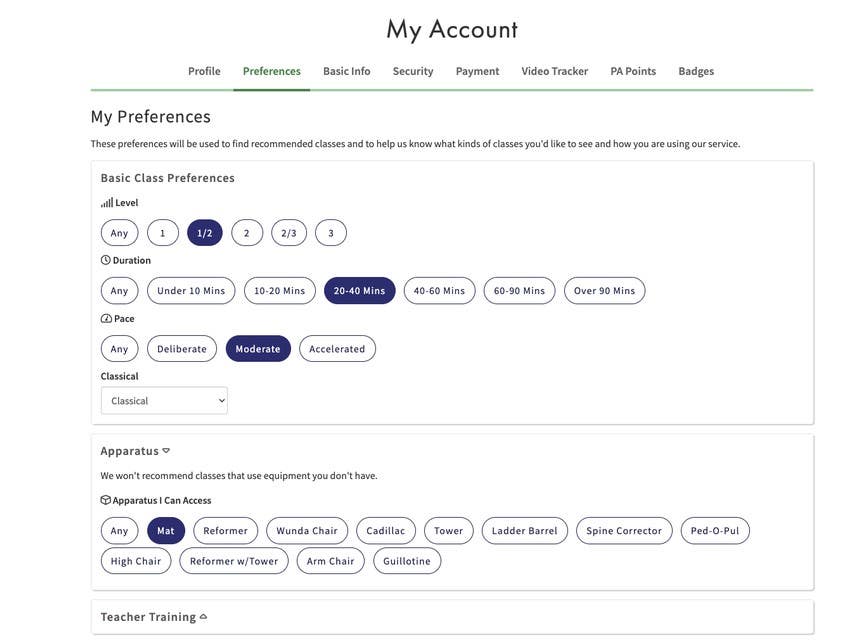Click the Level signal-bars icon
The width and height of the screenshot is (848, 641).
(x=107, y=203)
